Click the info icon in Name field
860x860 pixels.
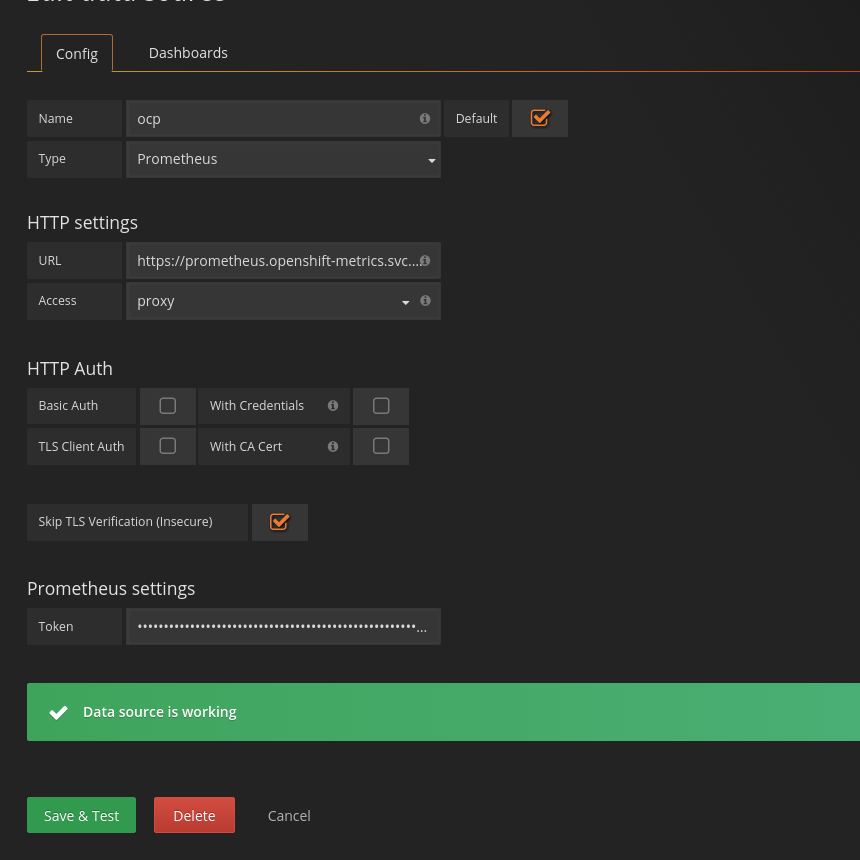click(425, 118)
